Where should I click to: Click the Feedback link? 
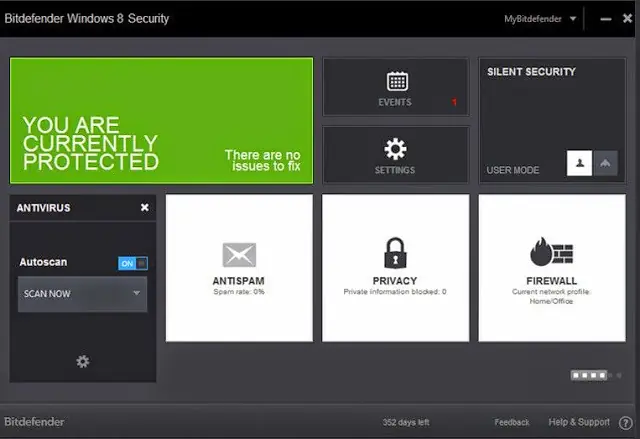[512, 422]
